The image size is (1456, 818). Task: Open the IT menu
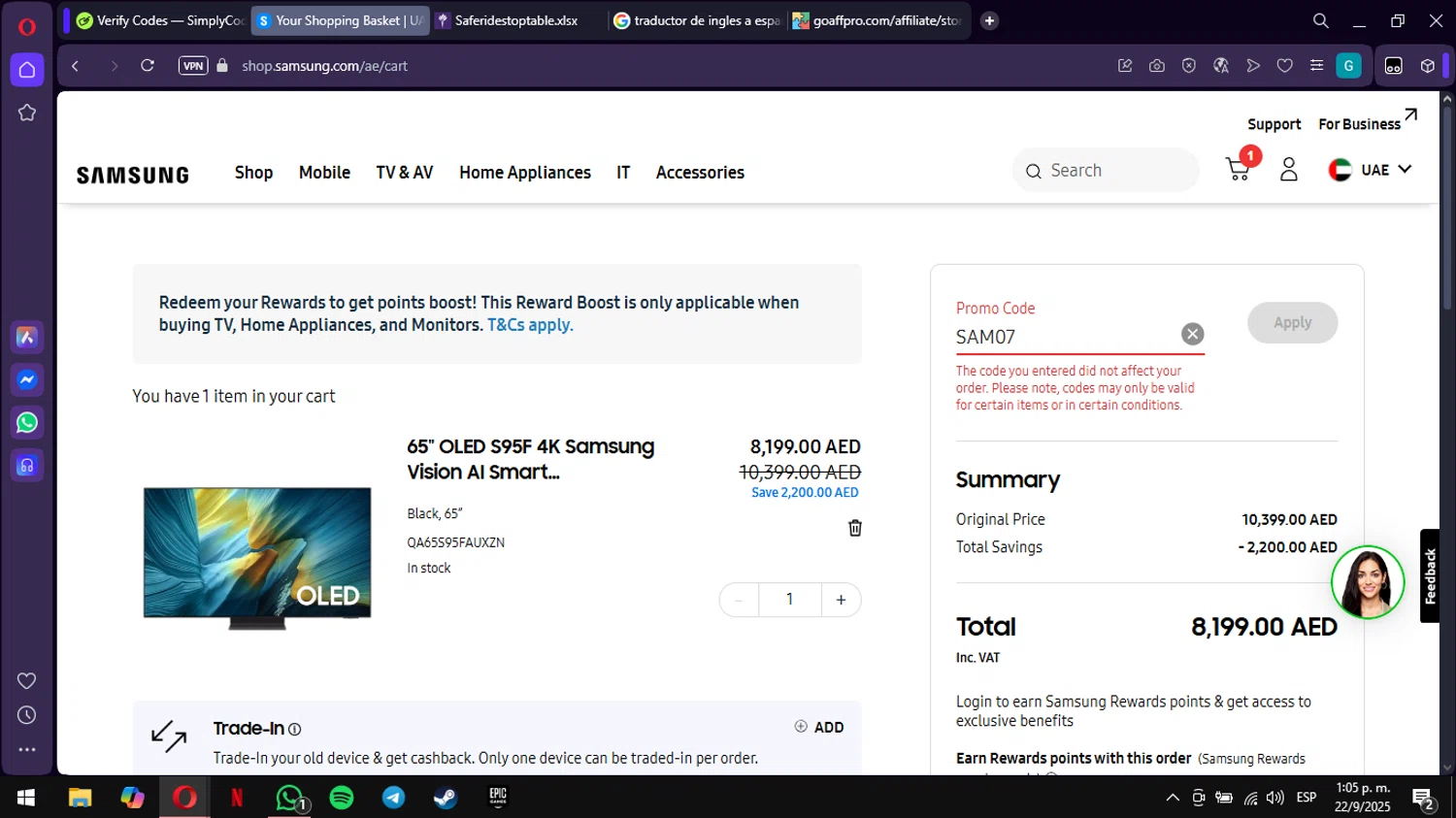pos(623,172)
